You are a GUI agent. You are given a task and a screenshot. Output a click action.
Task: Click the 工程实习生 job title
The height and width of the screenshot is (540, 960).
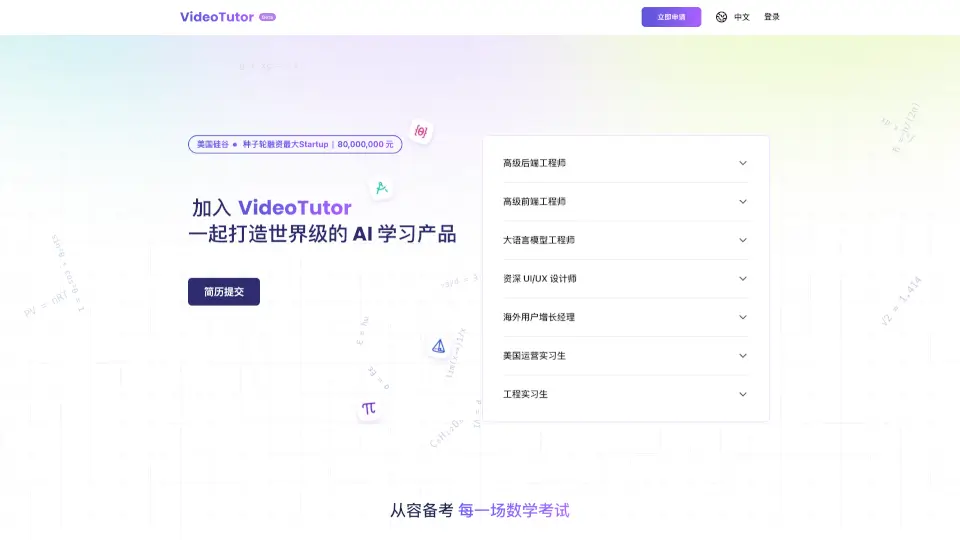click(x=525, y=394)
